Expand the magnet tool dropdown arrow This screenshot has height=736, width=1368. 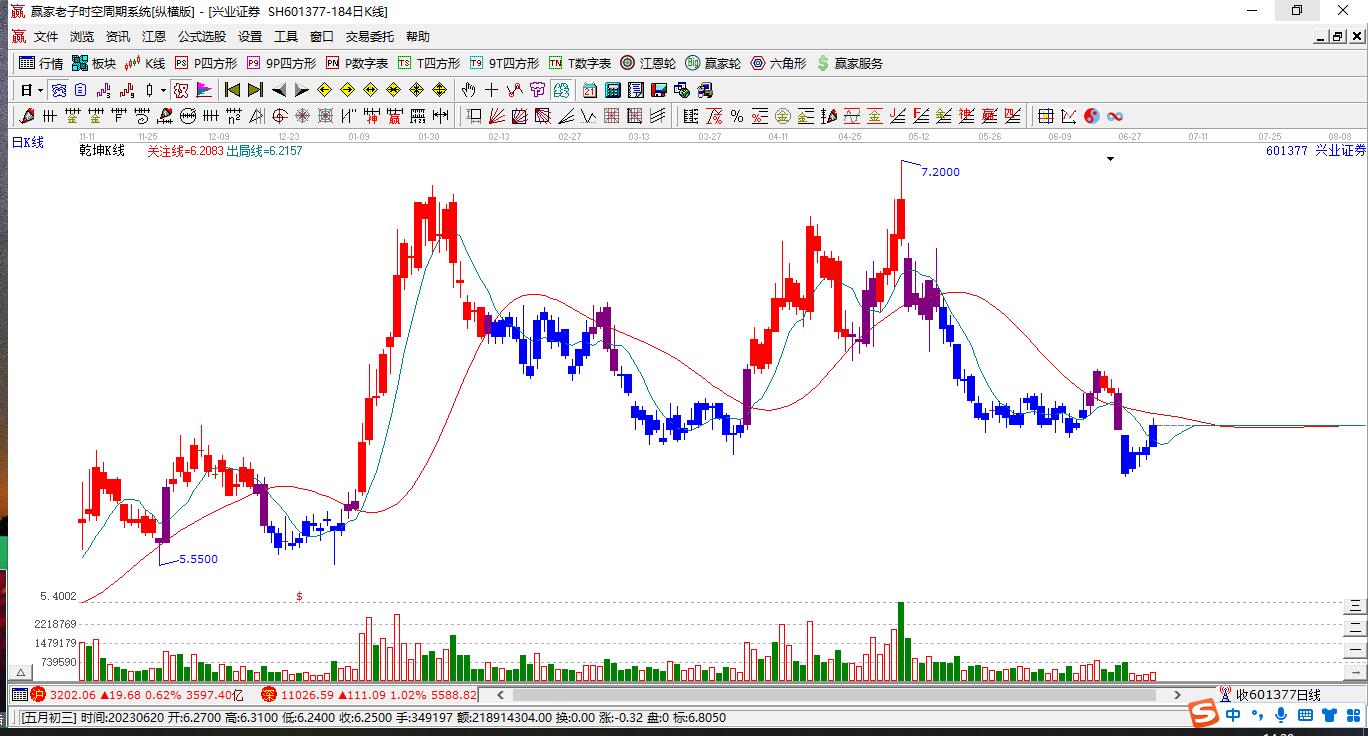pyautogui.click(x=162, y=89)
